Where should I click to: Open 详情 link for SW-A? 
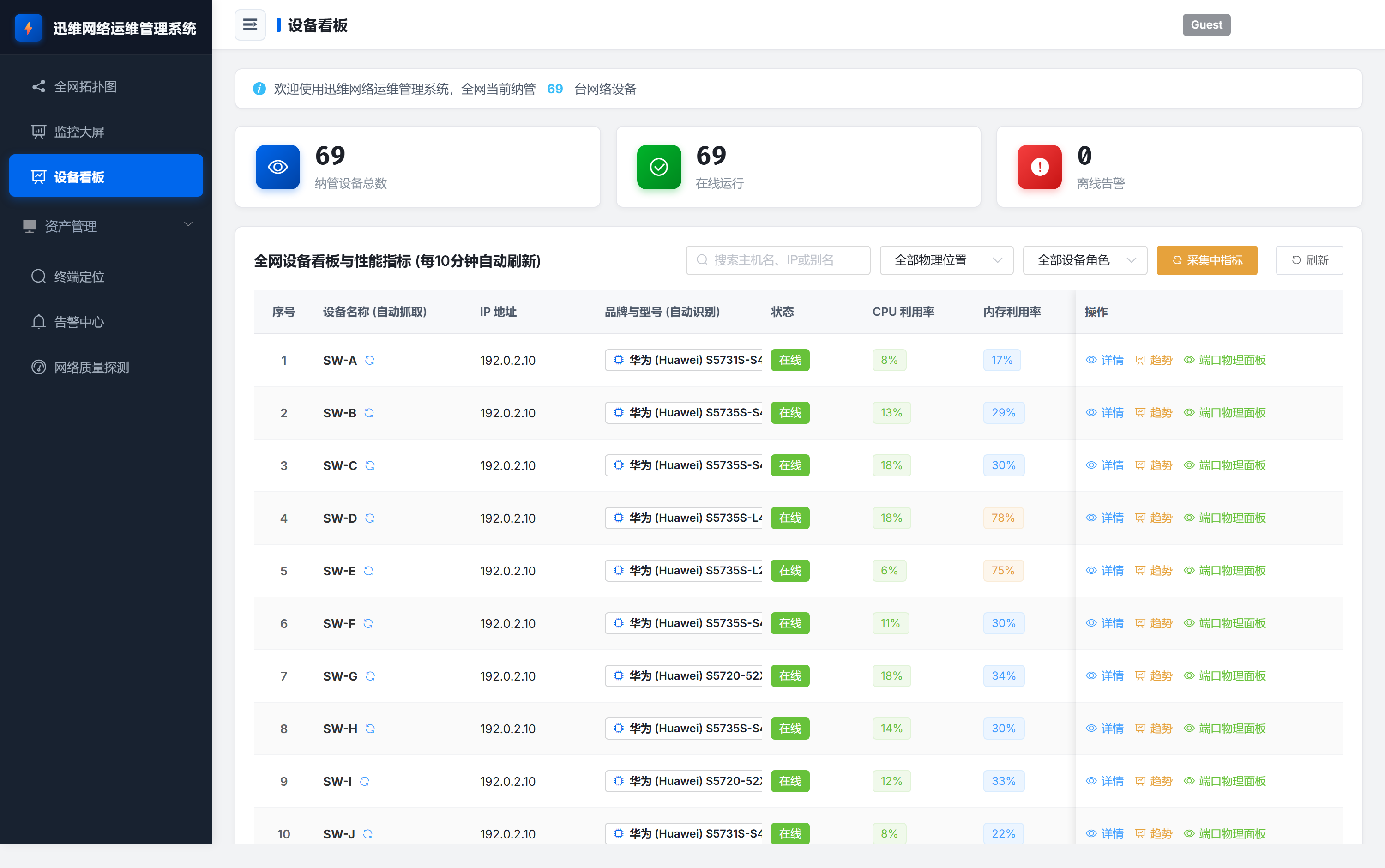tap(1104, 360)
